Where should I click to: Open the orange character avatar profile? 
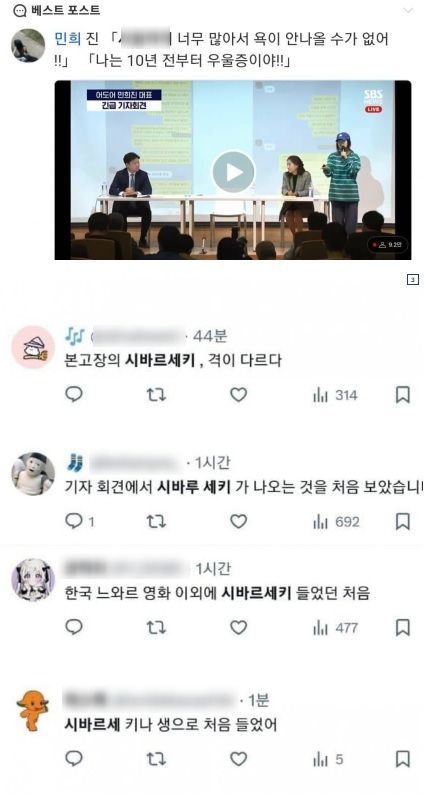pyautogui.click(x=33, y=711)
